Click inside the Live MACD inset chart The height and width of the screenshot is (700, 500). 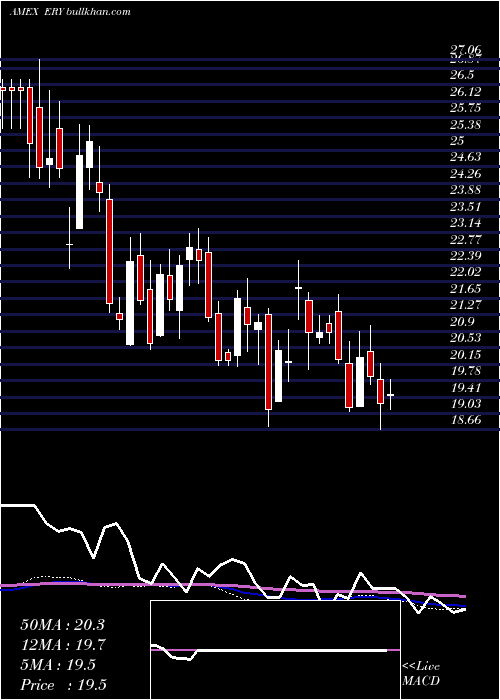pos(275,650)
